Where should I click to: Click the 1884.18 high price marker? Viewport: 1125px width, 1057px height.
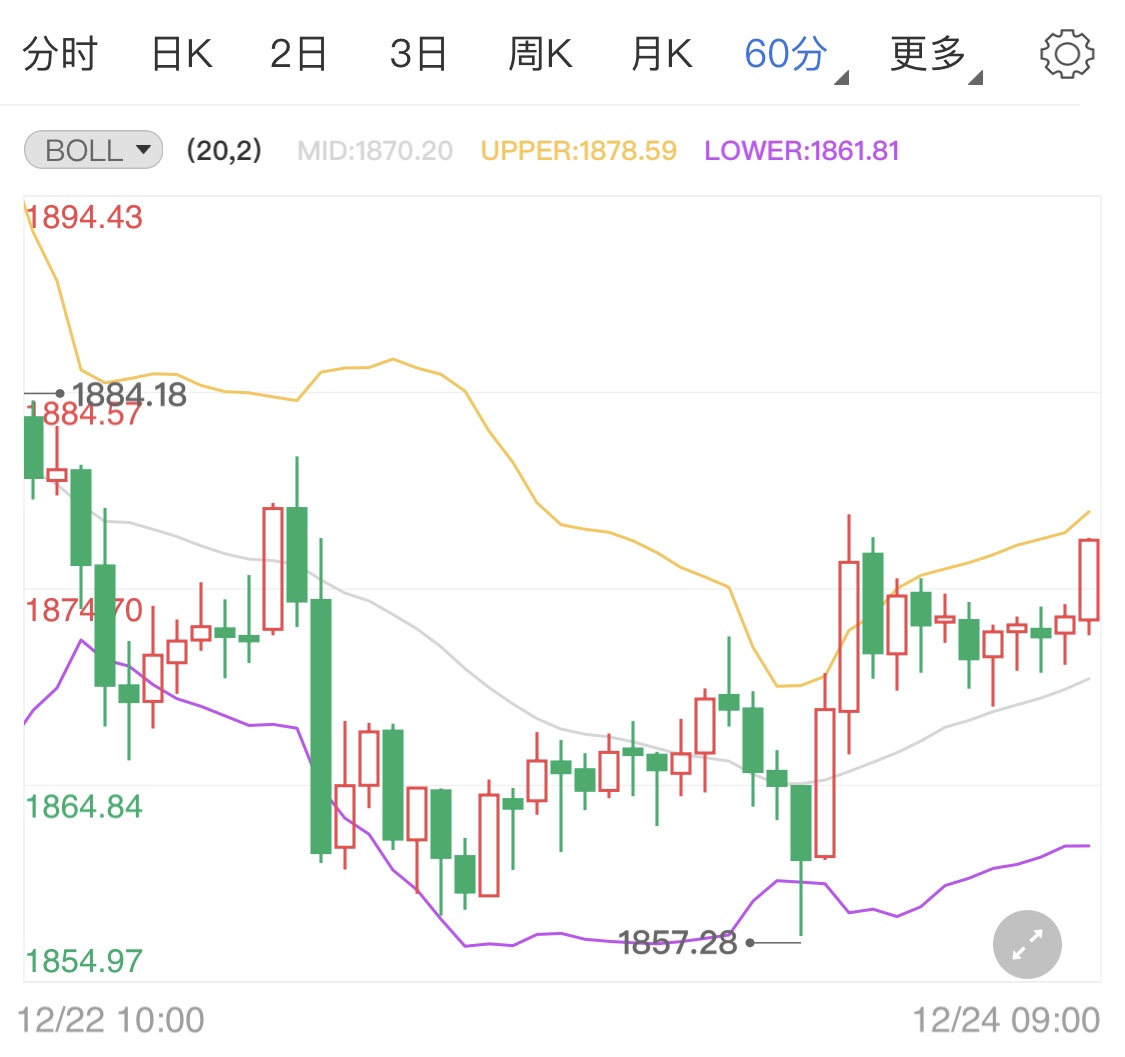click(129, 394)
